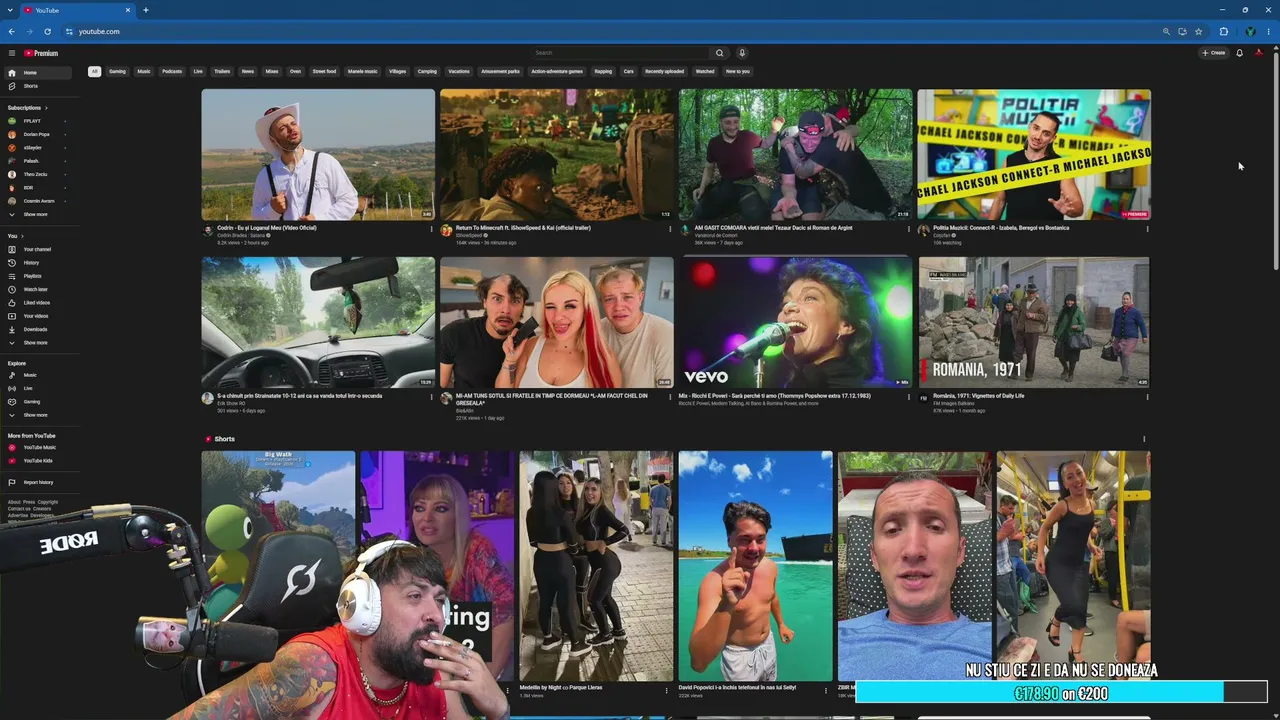Open Liked videos in the sidebar

coord(38,303)
